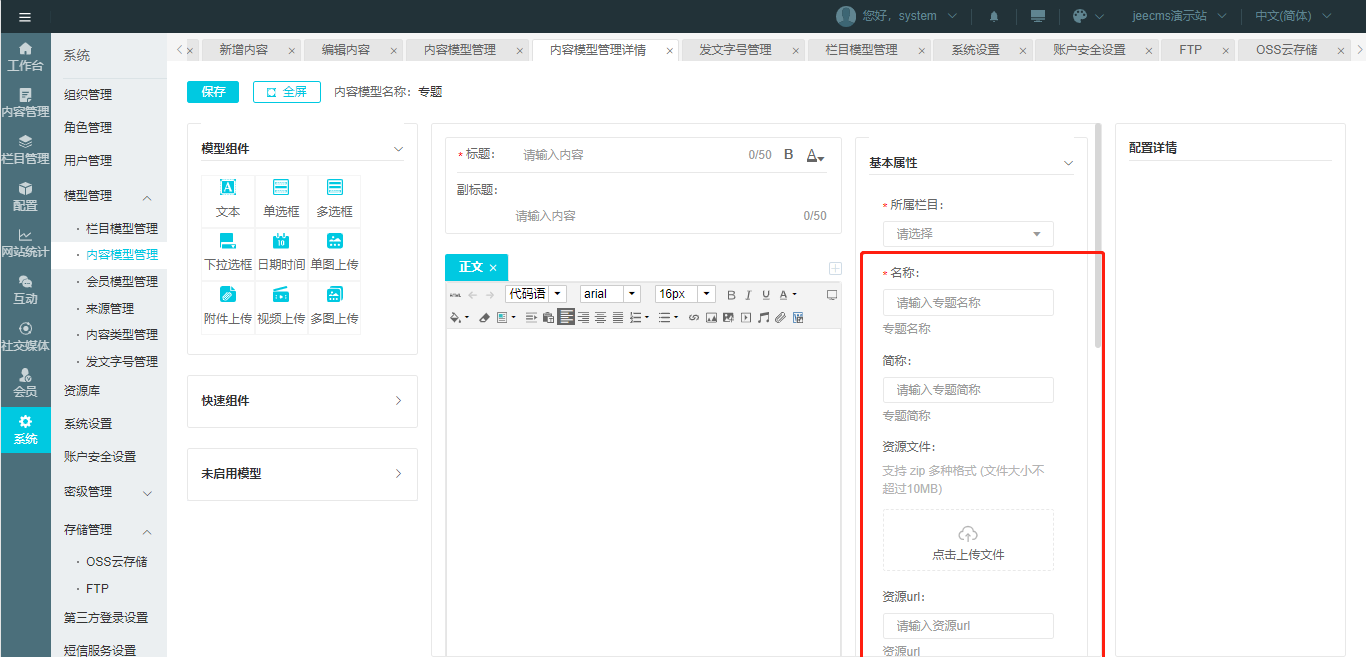1366x657 pixels.
Task: Open the 所属栏目 dropdown
Action: [x=967, y=234]
